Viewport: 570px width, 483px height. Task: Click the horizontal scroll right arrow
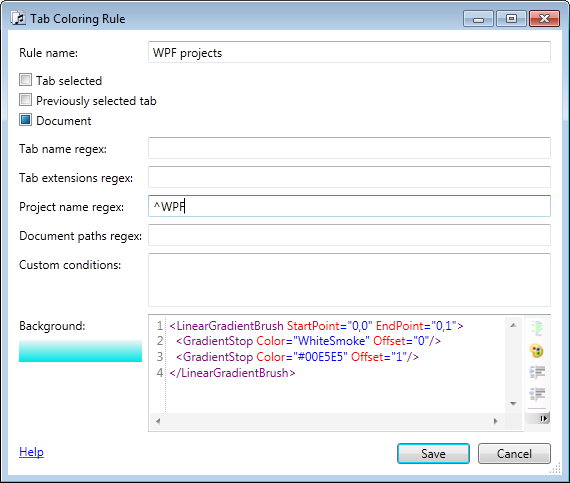coord(495,421)
